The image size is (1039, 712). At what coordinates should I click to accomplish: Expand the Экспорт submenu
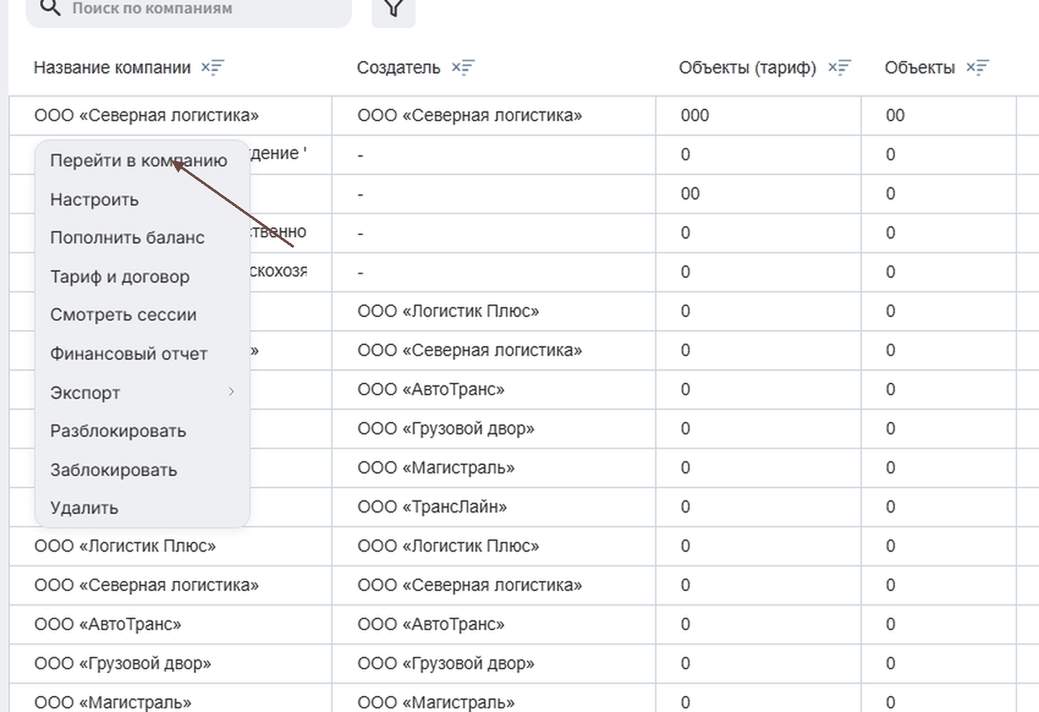click(142, 393)
